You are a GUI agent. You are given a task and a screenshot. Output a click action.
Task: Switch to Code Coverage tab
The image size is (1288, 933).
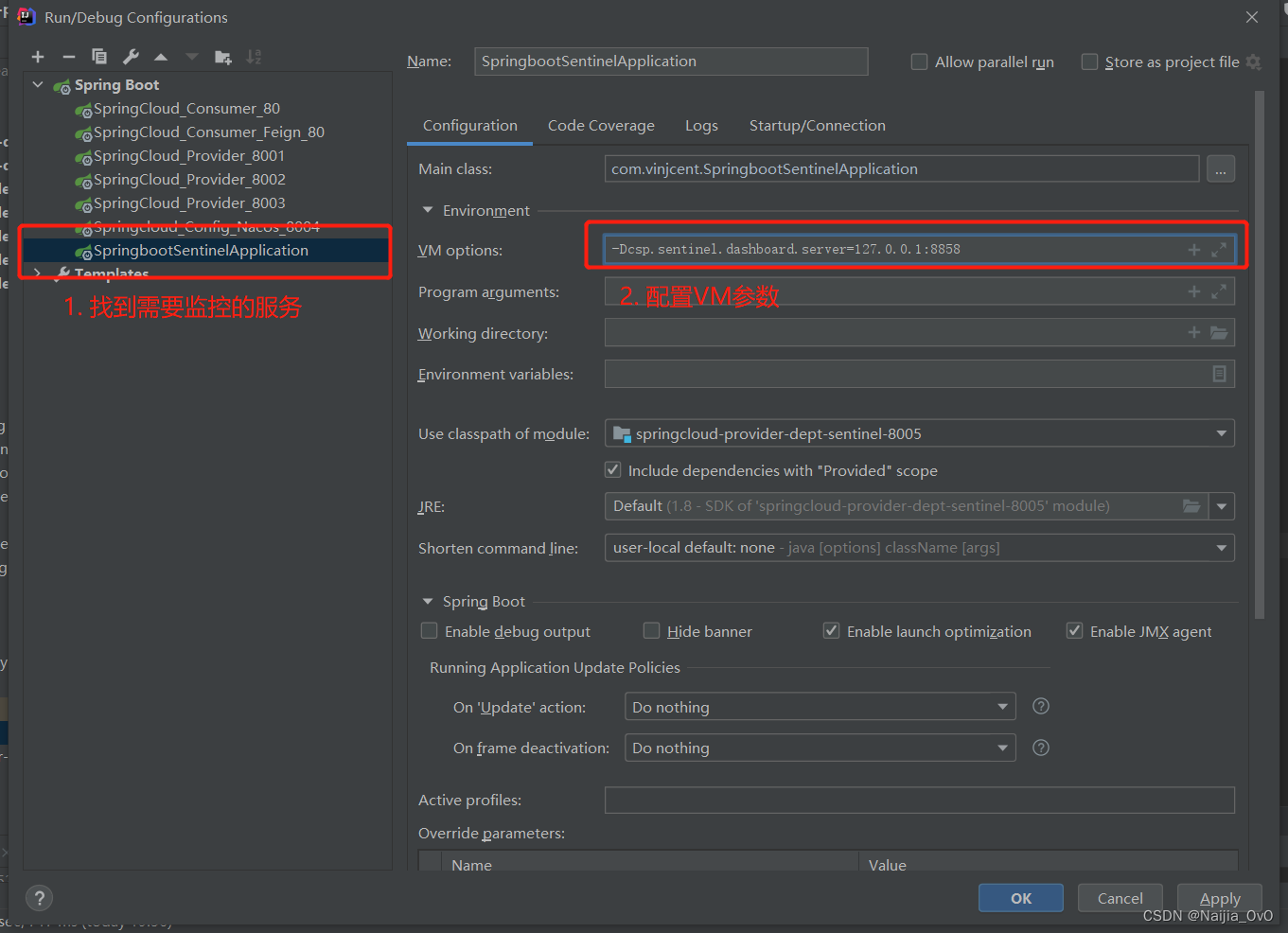[x=601, y=126]
